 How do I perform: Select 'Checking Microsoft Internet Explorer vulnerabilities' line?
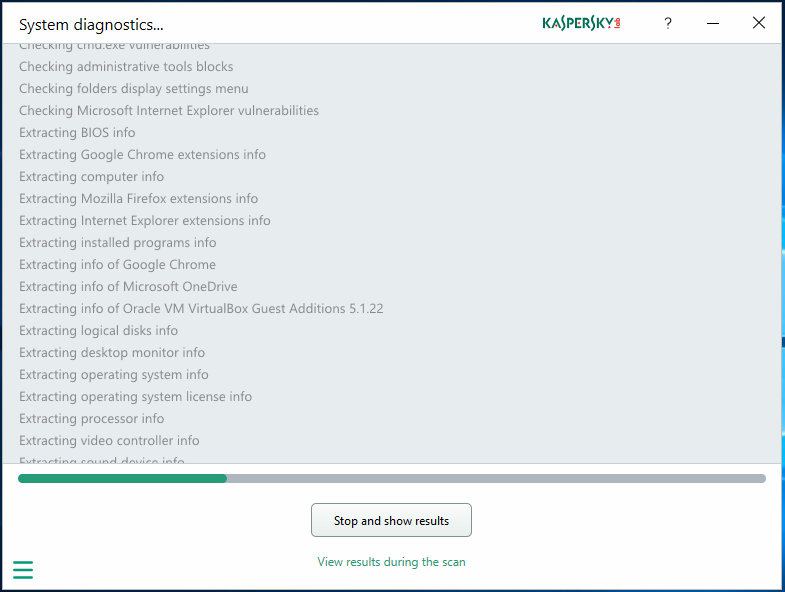click(169, 111)
